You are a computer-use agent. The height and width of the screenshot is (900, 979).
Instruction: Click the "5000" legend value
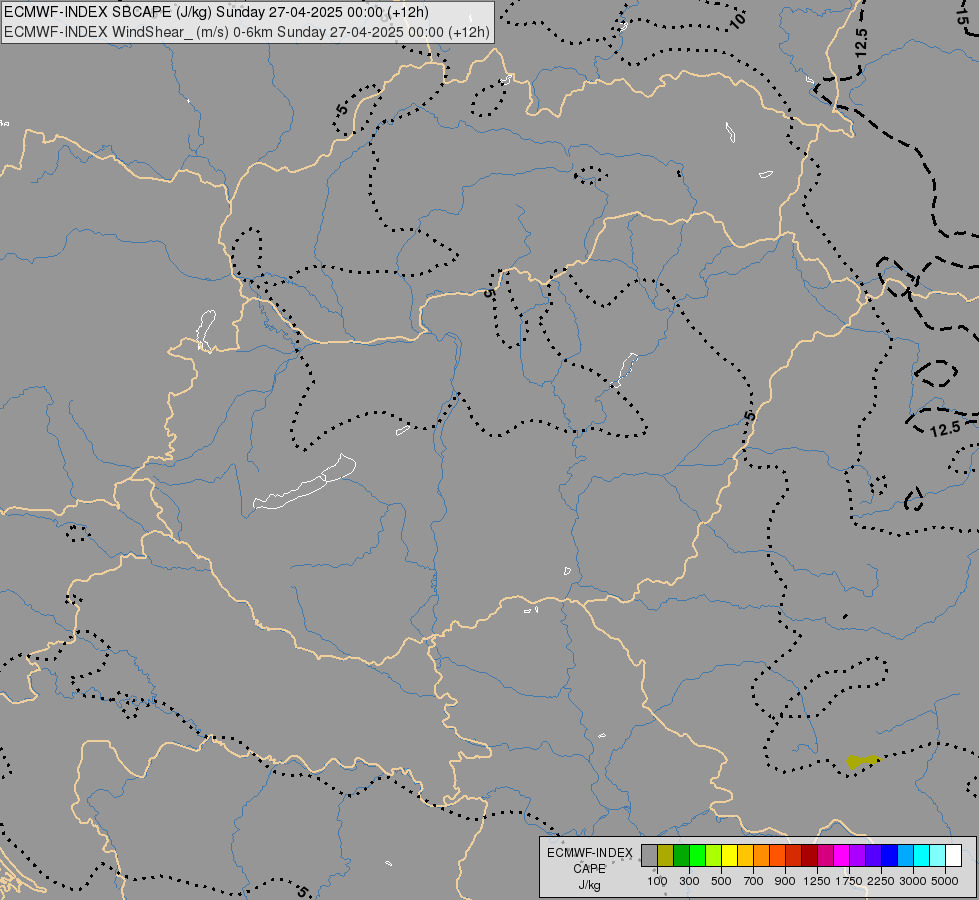pos(945,881)
